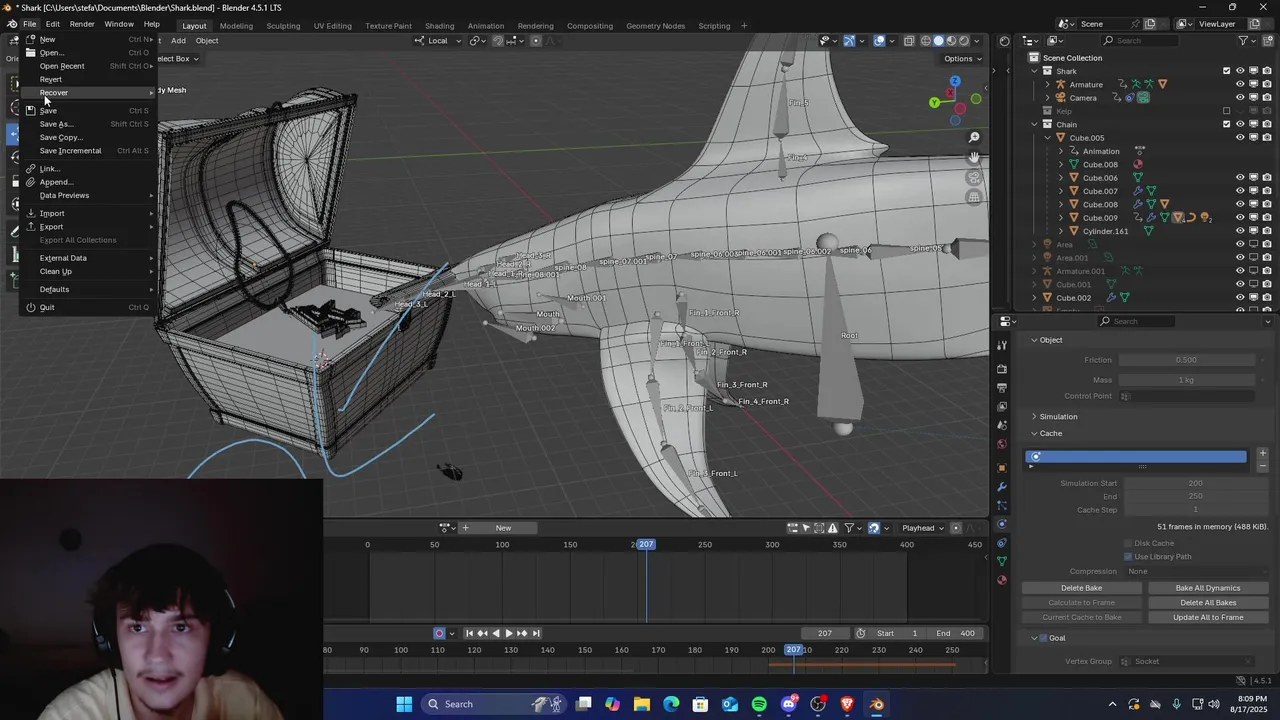This screenshot has width=1280, height=720.
Task: Click the Simulation Start field
Action: point(1195,483)
